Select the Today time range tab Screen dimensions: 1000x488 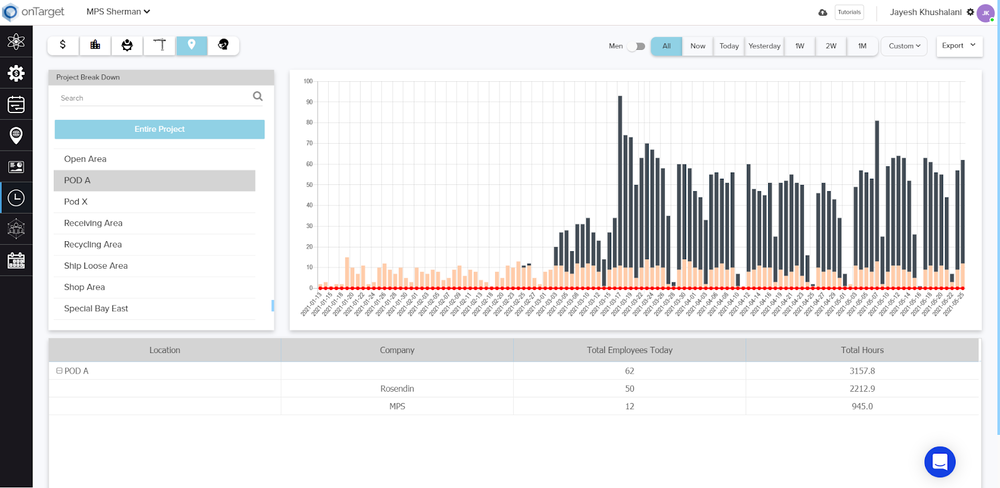(x=729, y=46)
